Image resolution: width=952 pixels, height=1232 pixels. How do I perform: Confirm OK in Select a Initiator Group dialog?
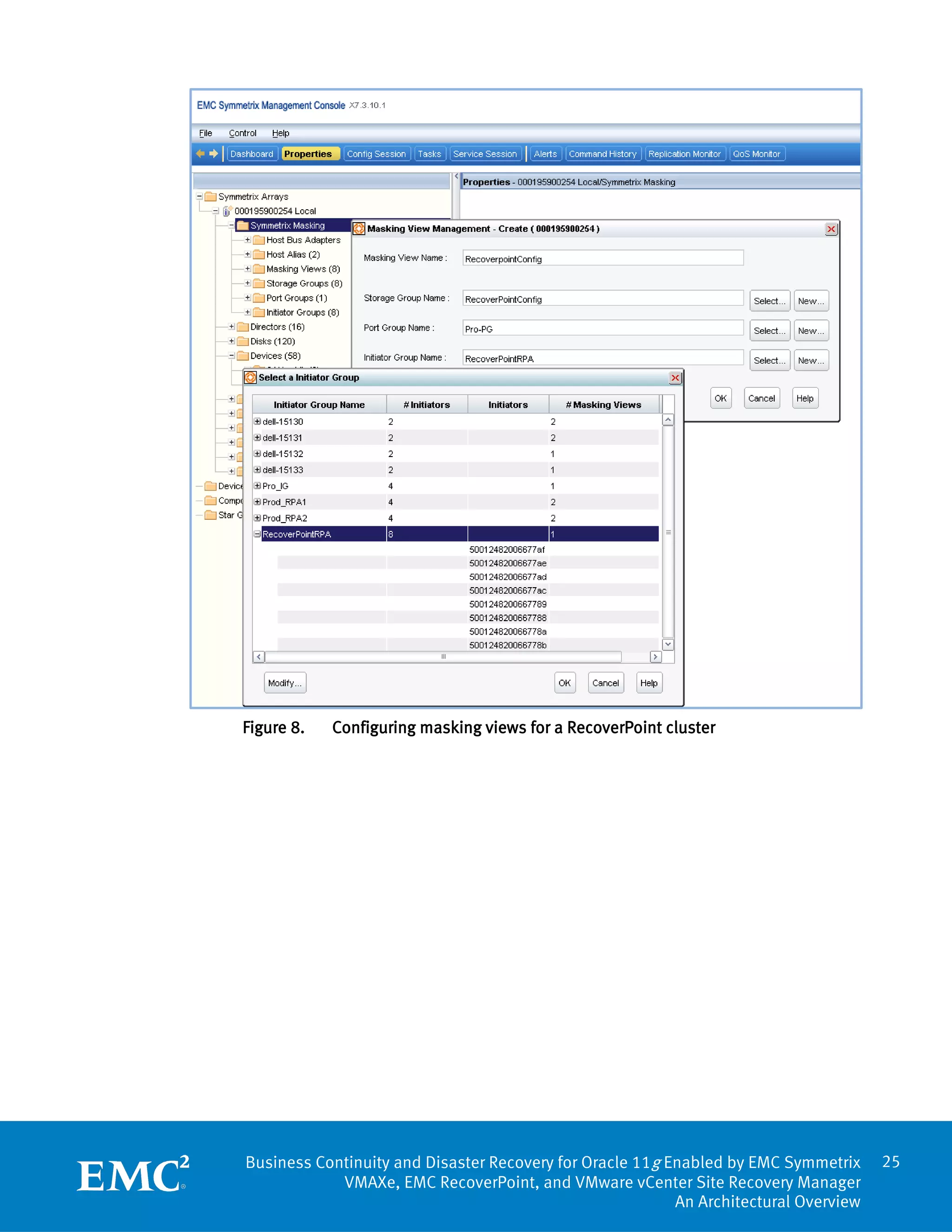[x=564, y=682]
